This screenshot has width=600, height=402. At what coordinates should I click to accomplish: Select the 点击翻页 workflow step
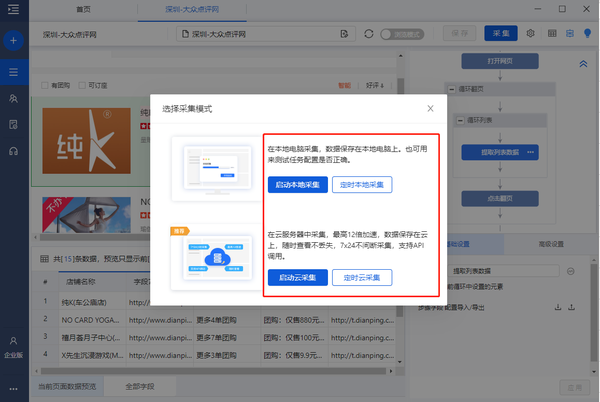(x=500, y=199)
